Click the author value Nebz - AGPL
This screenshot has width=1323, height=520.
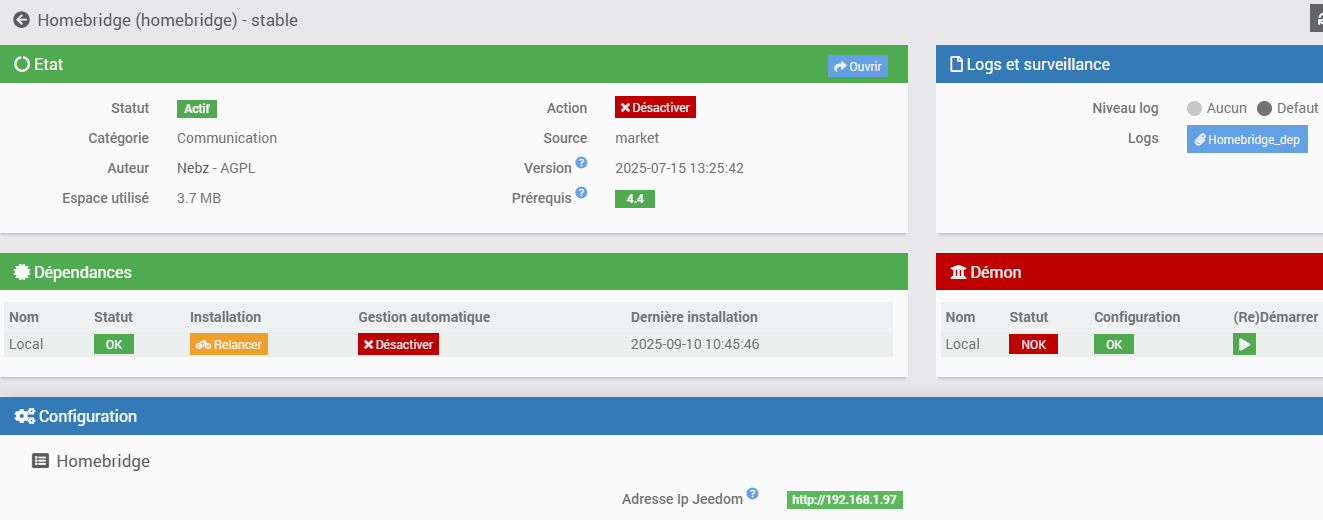point(216,168)
